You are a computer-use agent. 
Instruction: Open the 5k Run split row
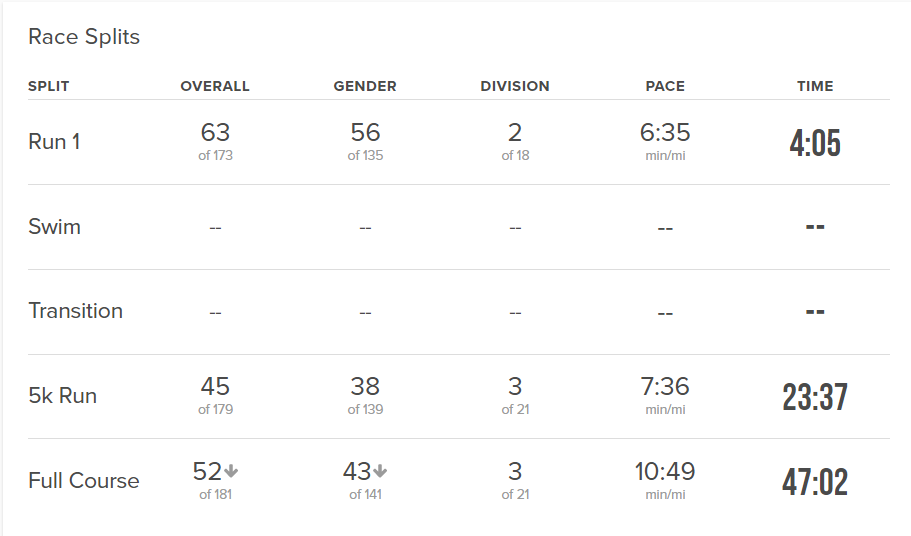459,396
